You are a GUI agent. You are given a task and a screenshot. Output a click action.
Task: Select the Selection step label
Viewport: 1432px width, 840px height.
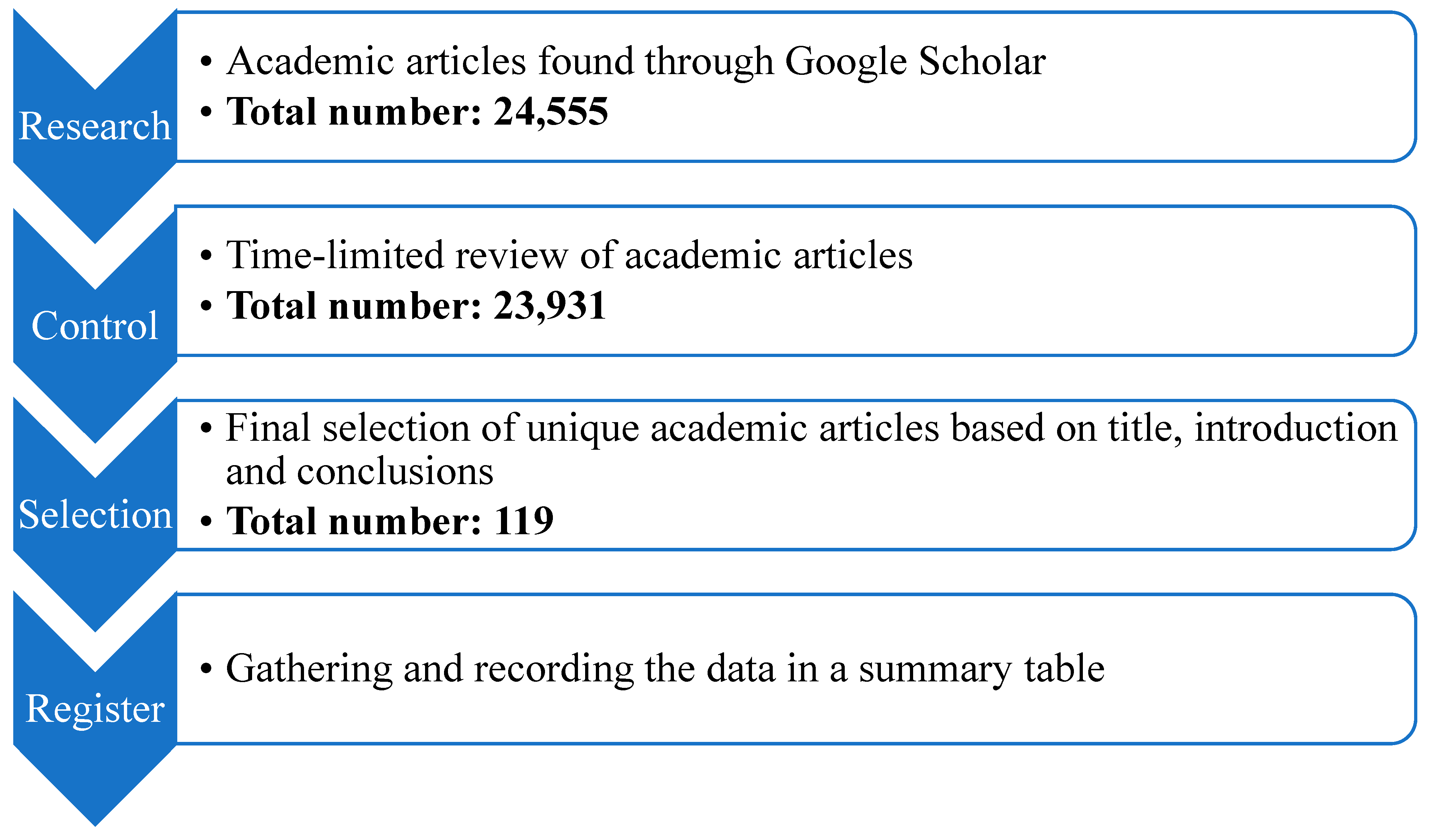coord(95,515)
